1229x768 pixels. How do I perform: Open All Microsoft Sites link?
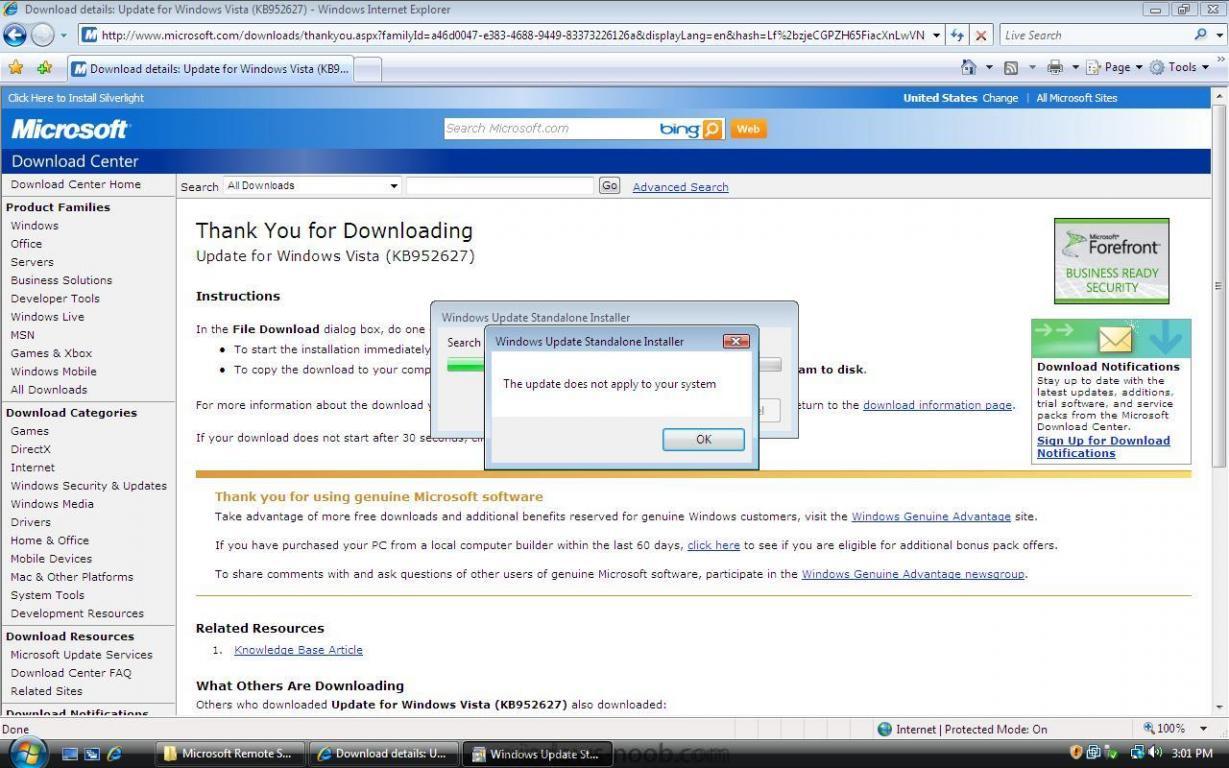click(x=1077, y=98)
